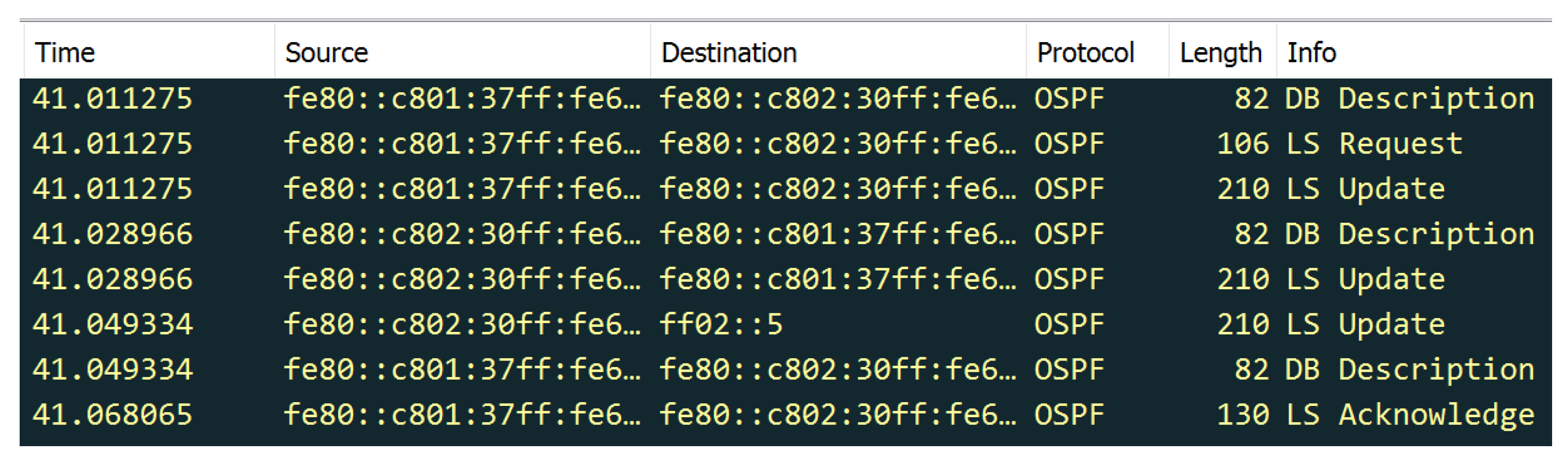Click the length value 106
The width and height of the screenshot is (1568, 456).
1242,144
